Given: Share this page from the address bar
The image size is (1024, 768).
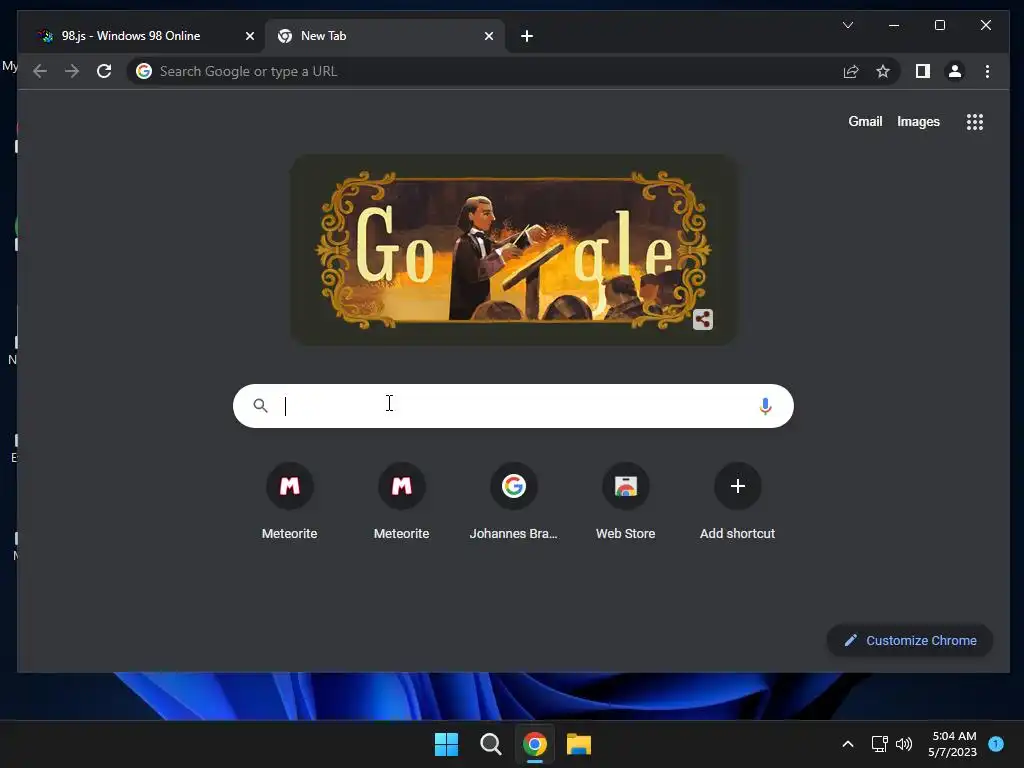Looking at the screenshot, I should pyautogui.click(x=850, y=71).
